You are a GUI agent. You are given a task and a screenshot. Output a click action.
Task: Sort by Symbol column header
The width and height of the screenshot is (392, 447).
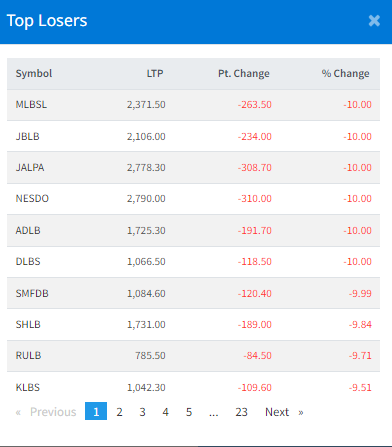34,73
